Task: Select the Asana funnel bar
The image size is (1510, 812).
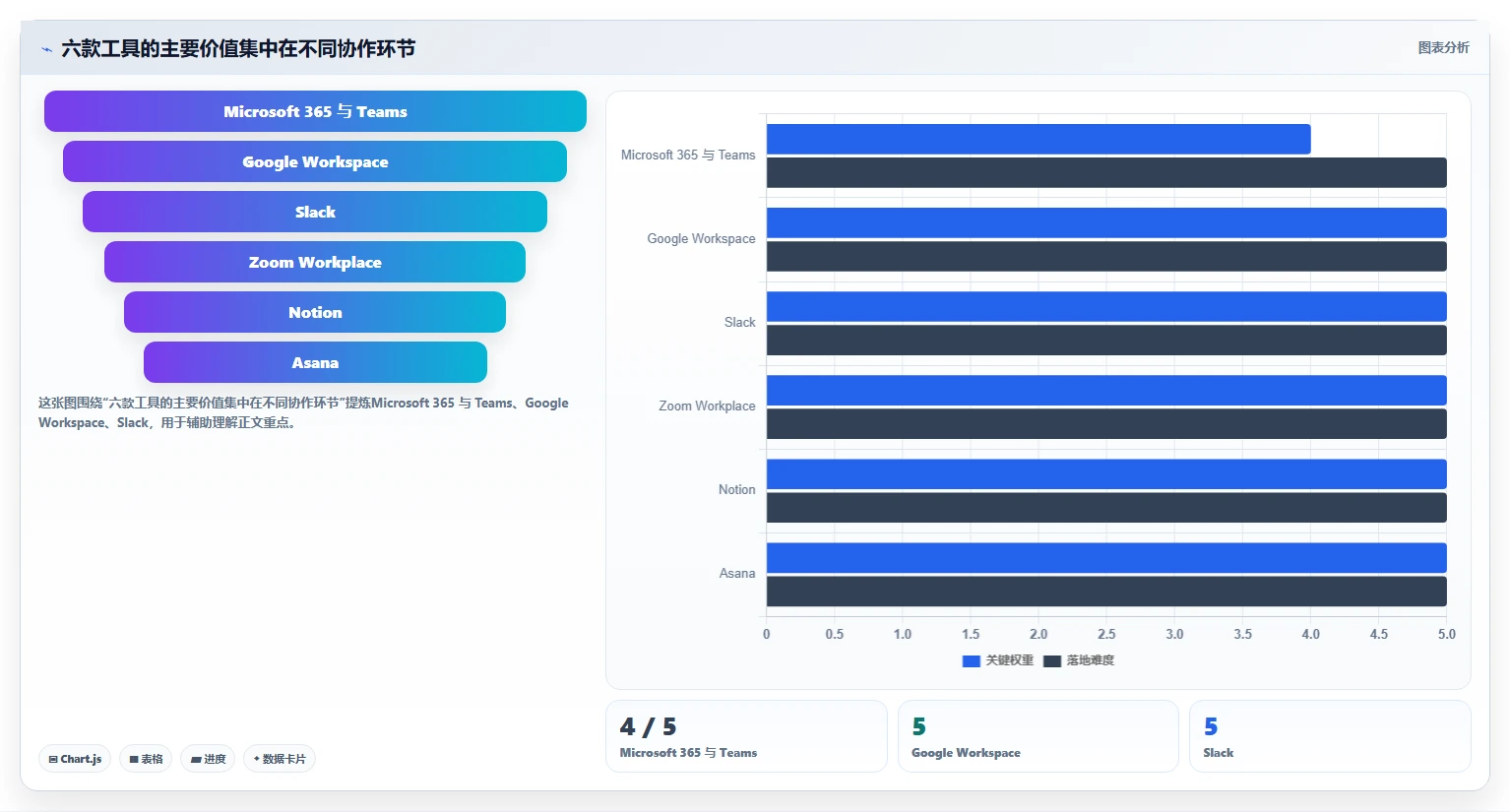Action: (x=315, y=362)
